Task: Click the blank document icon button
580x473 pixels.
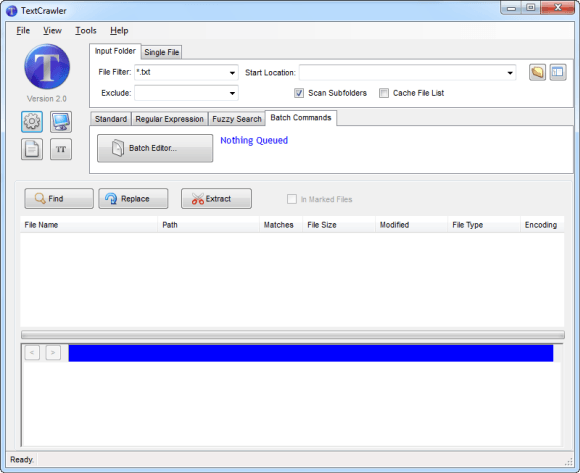Action: pyautogui.click(x=32, y=149)
